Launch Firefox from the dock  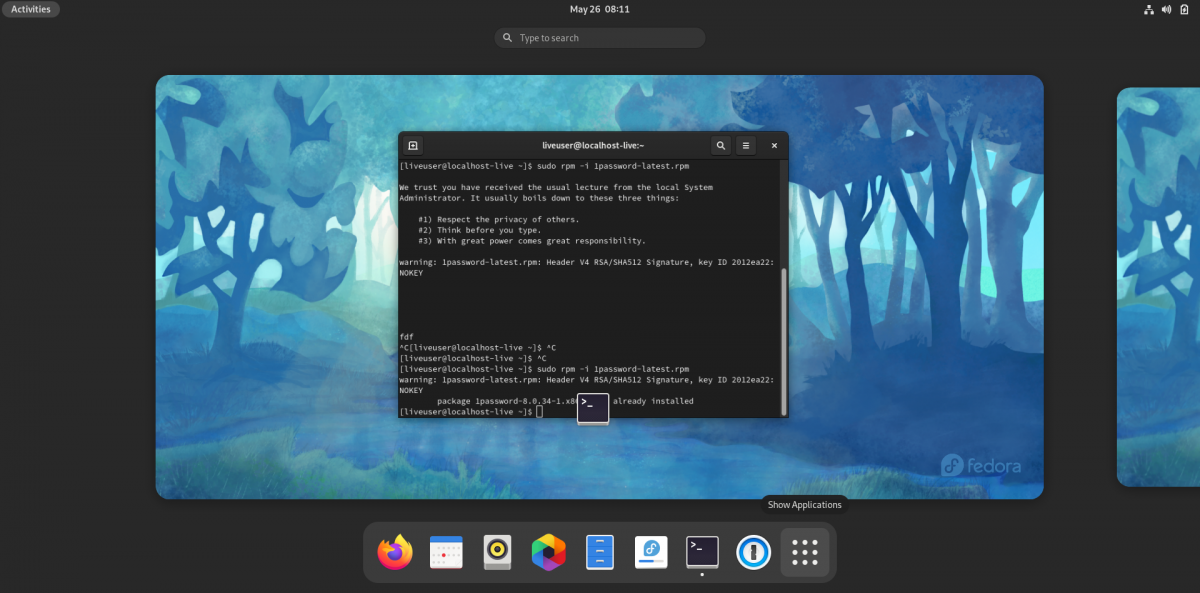coord(395,552)
